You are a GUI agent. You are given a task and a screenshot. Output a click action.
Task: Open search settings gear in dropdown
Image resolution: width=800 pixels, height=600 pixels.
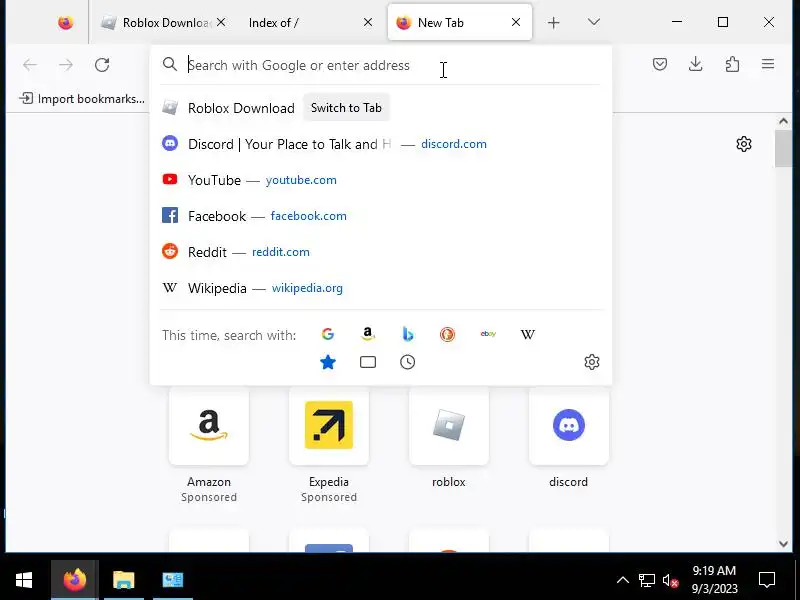click(x=592, y=362)
